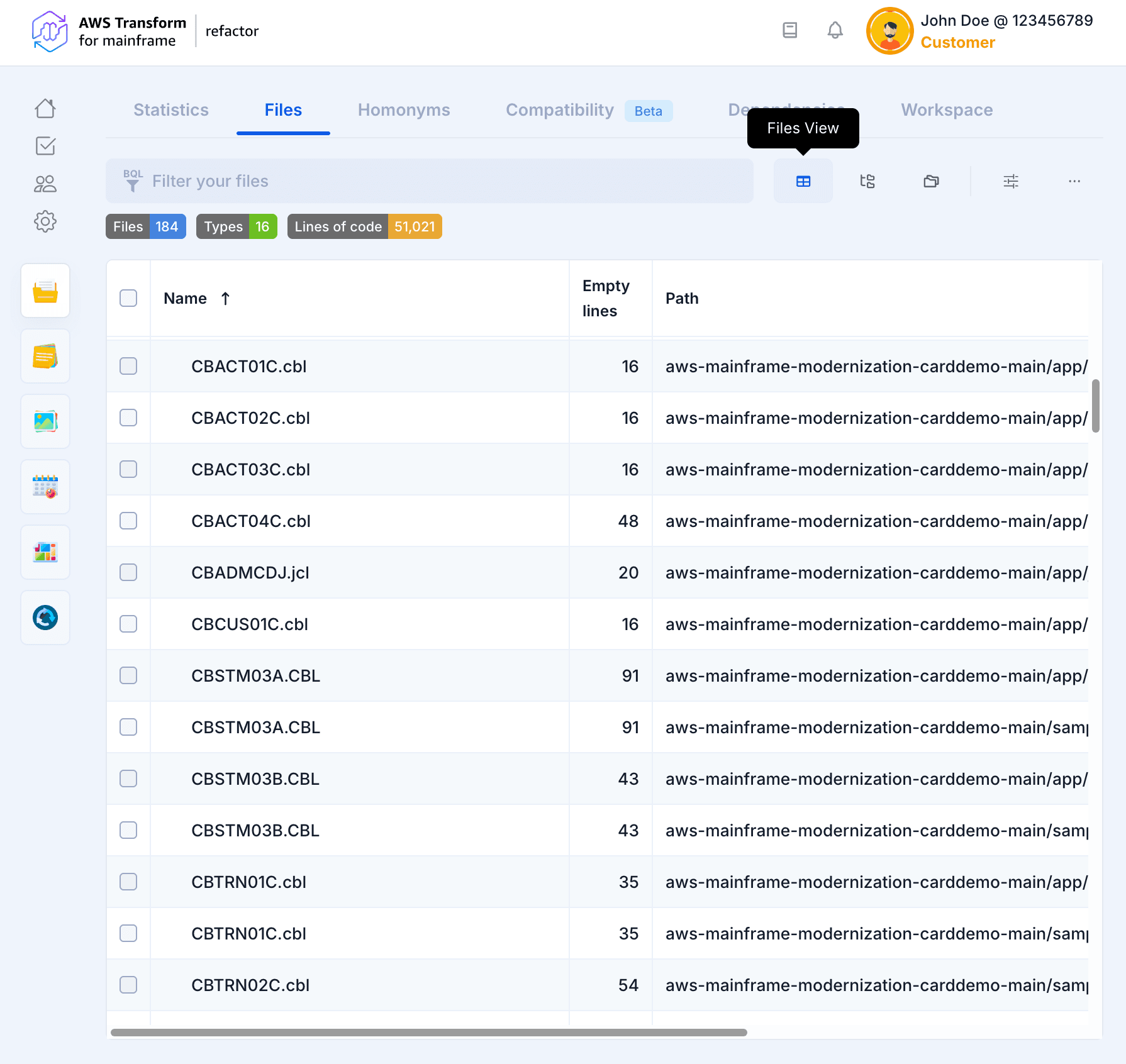Toggle the select-all checkbox in table header
This screenshot has width=1126, height=1064.
coord(128,298)
